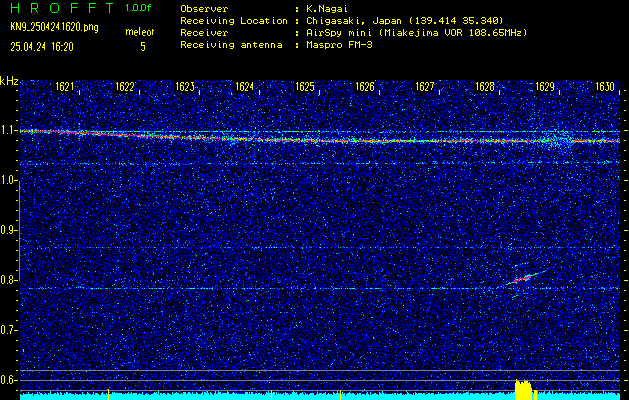Image resolution: width=629 pixels, height=400 pixels.
Task: Click the fuzzy burst near 1629 on carrier line
Action: pyautogui.click(x=557, y=141)
